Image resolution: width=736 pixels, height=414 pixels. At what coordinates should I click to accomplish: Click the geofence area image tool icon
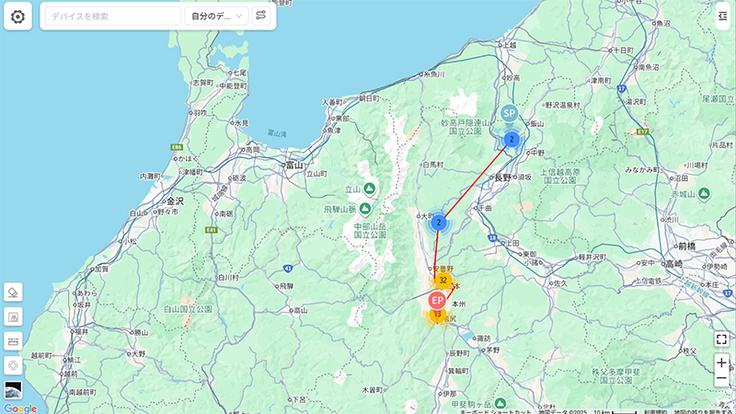coord(13,317)
